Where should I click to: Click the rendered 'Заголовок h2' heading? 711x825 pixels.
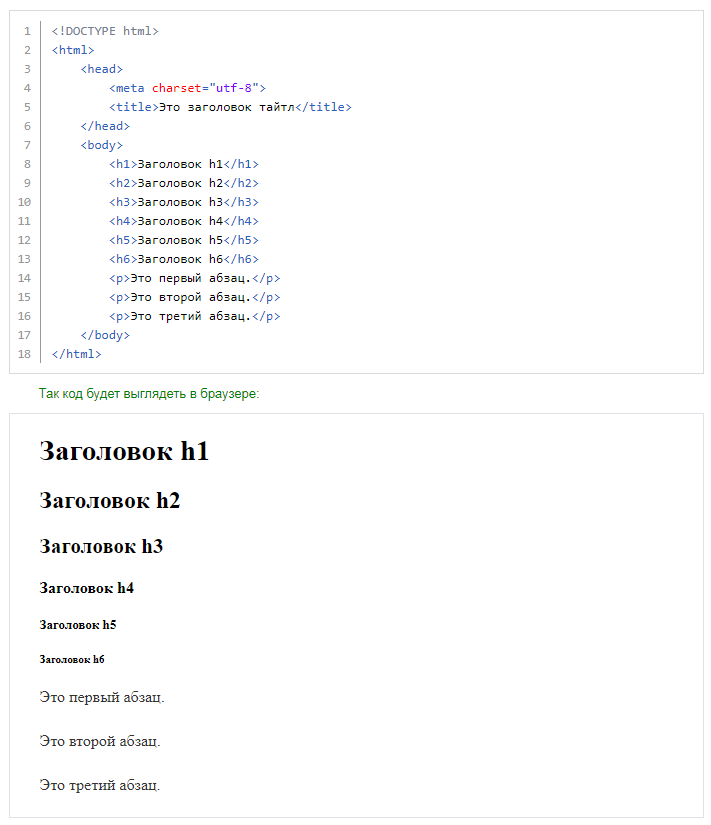110,501
